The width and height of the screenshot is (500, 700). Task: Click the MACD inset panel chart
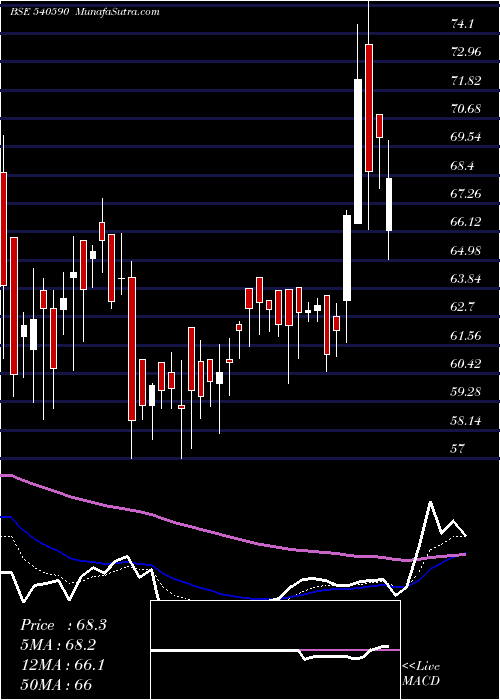point(275,650)
